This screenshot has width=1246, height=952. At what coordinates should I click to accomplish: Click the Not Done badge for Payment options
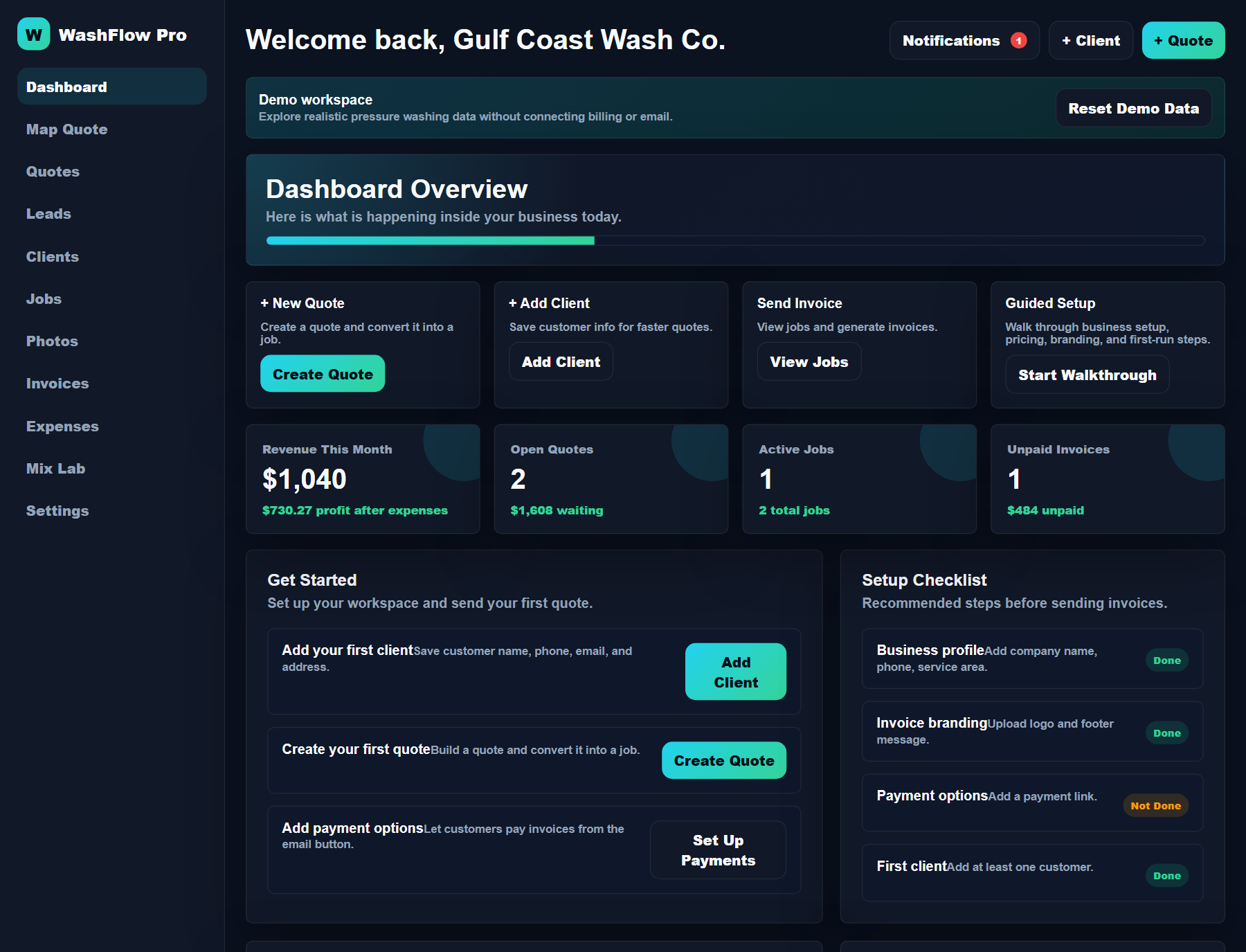(1155, 805)
